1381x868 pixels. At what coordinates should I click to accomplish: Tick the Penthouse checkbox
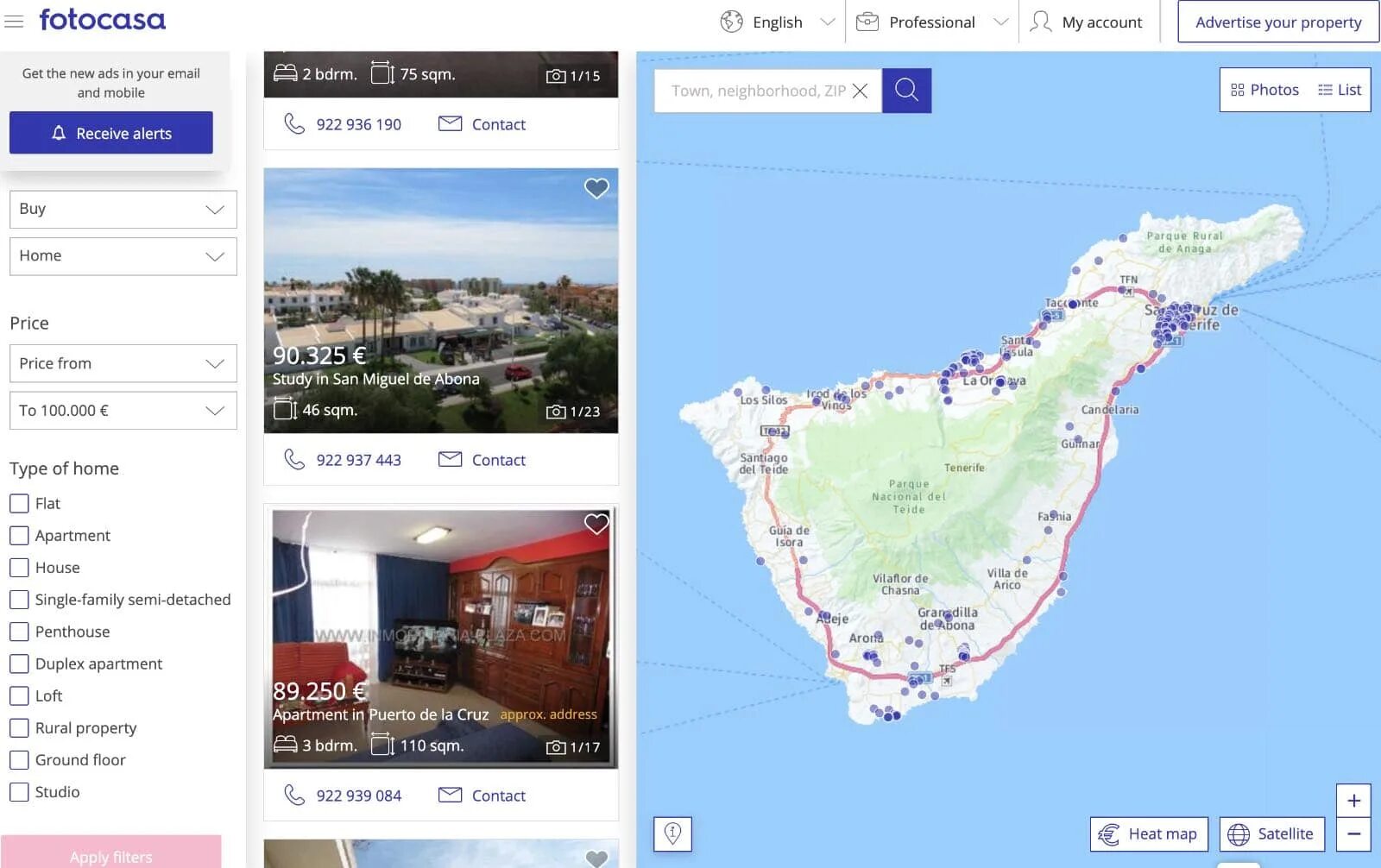coord(19,632)
